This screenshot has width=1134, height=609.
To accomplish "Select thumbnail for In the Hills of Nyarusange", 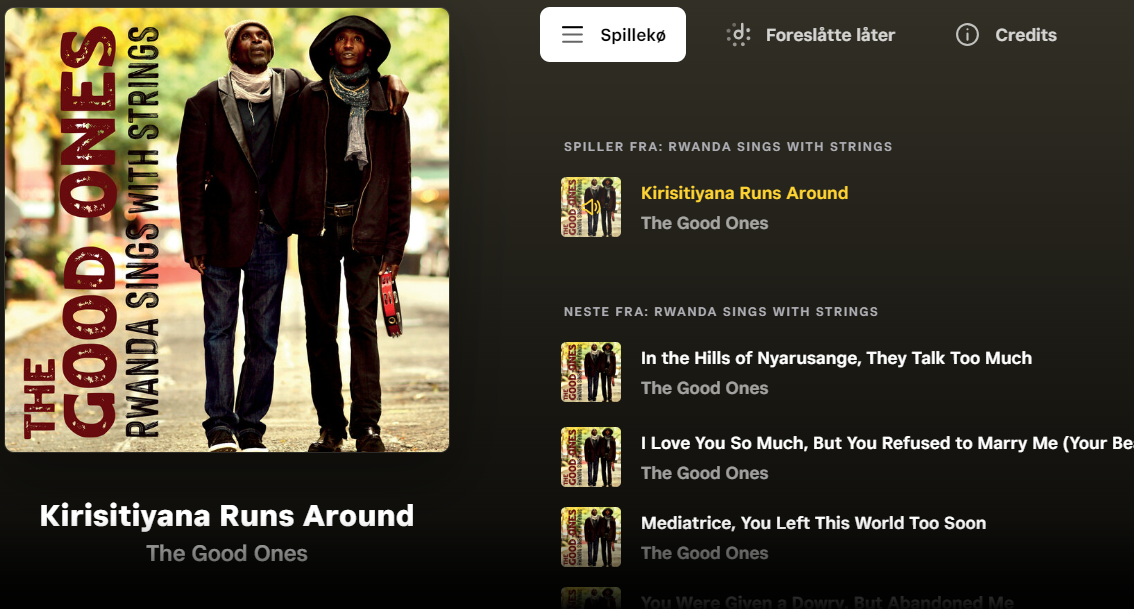I will click(x=591, y=372).
